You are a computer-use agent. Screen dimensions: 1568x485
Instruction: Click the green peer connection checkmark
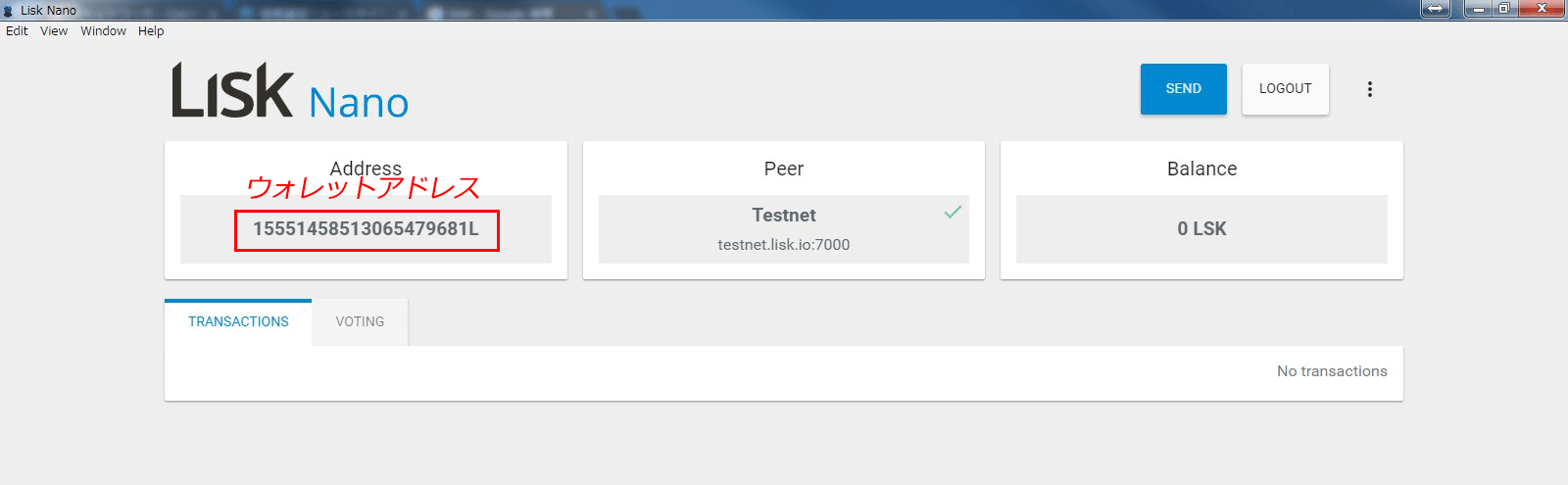click(x=953, y=212)
